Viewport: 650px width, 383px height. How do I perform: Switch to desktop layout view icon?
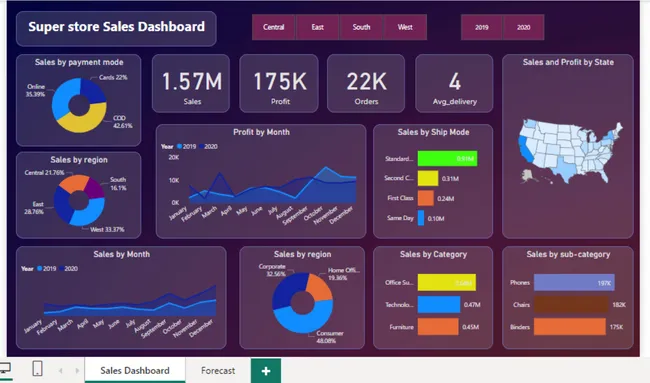pos(5,368)
